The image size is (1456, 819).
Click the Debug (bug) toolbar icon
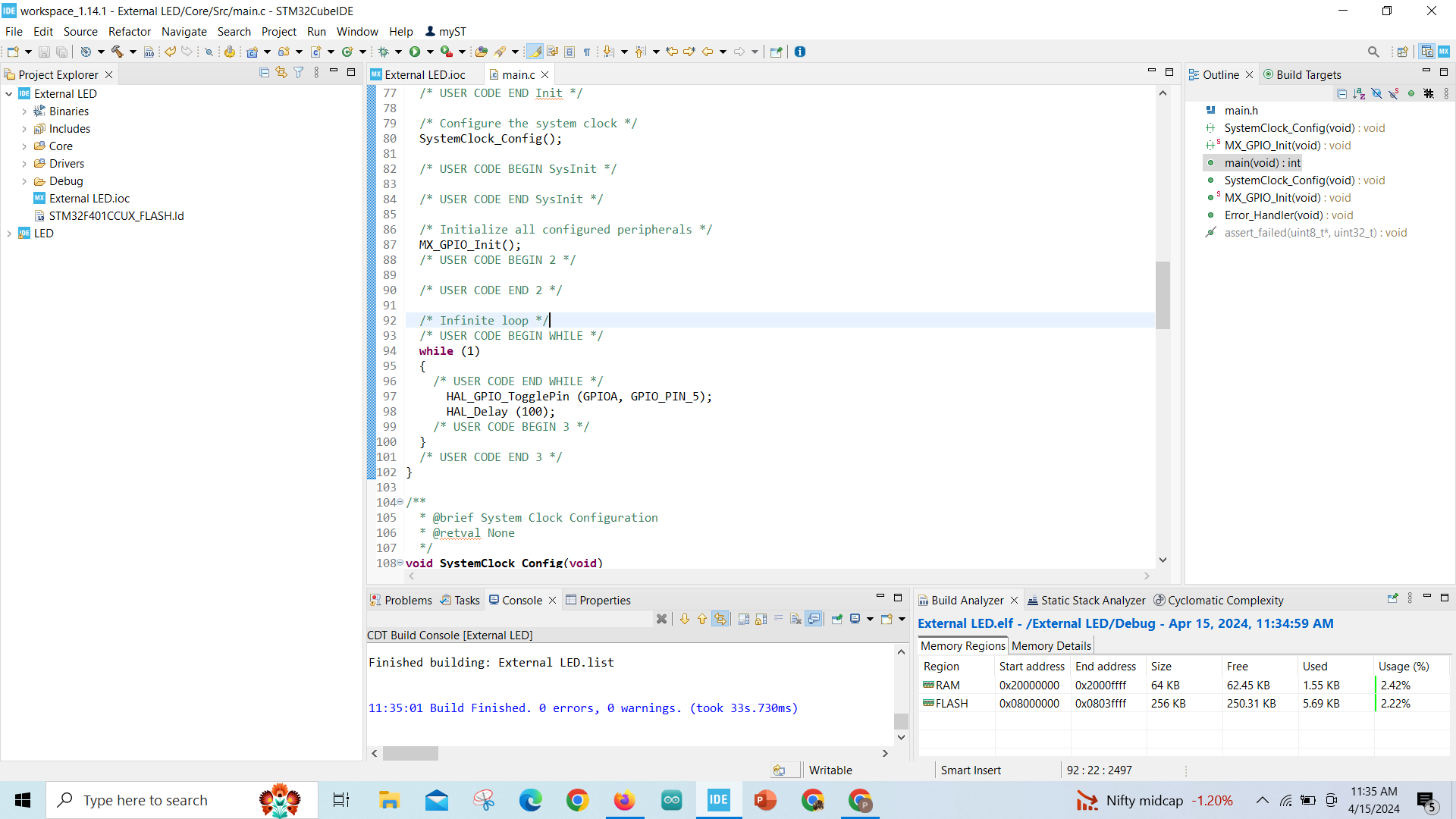[x=384, y=52]
